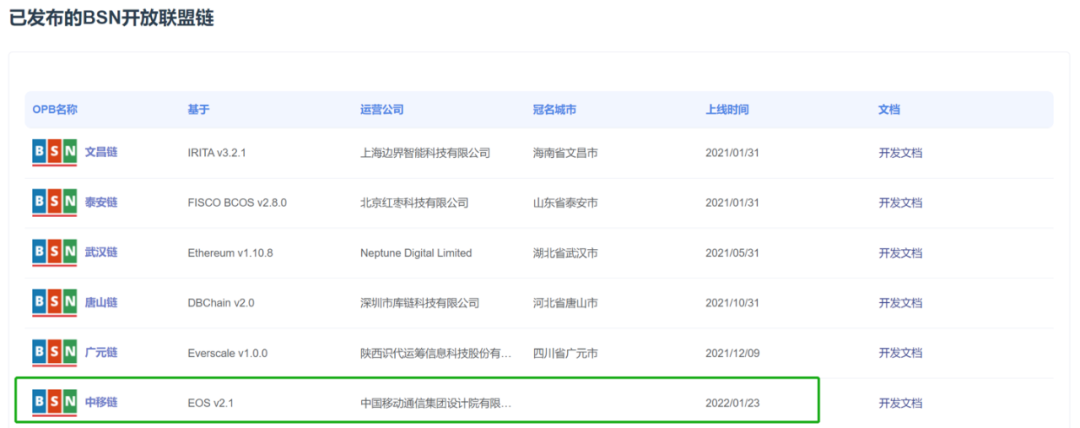Select the IRITA v3.2.1 cell
This screenshot has height=428, width=1080.
(217, 153)
